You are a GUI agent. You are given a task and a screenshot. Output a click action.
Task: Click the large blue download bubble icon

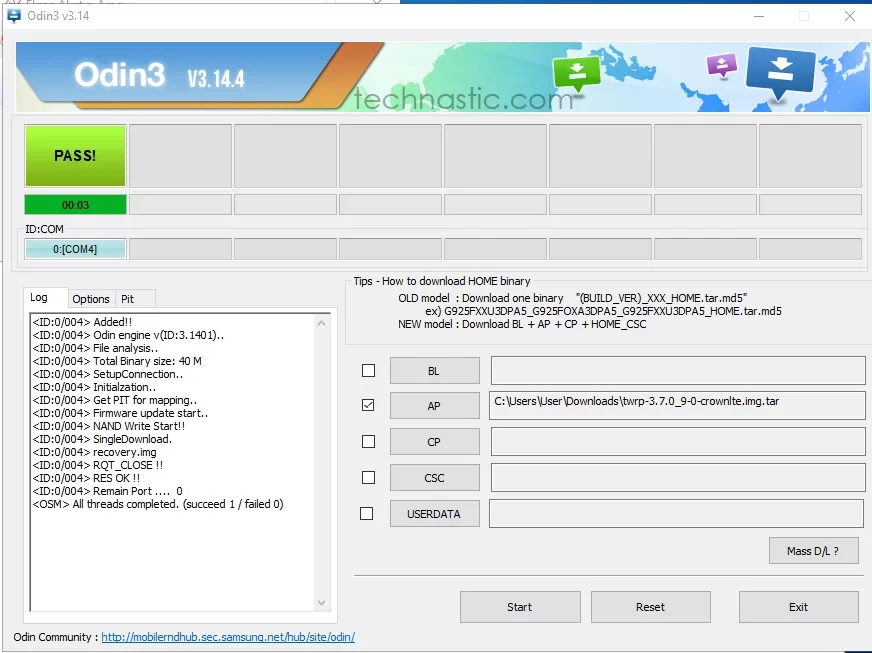pyautogui.click(x=780, y=73)
